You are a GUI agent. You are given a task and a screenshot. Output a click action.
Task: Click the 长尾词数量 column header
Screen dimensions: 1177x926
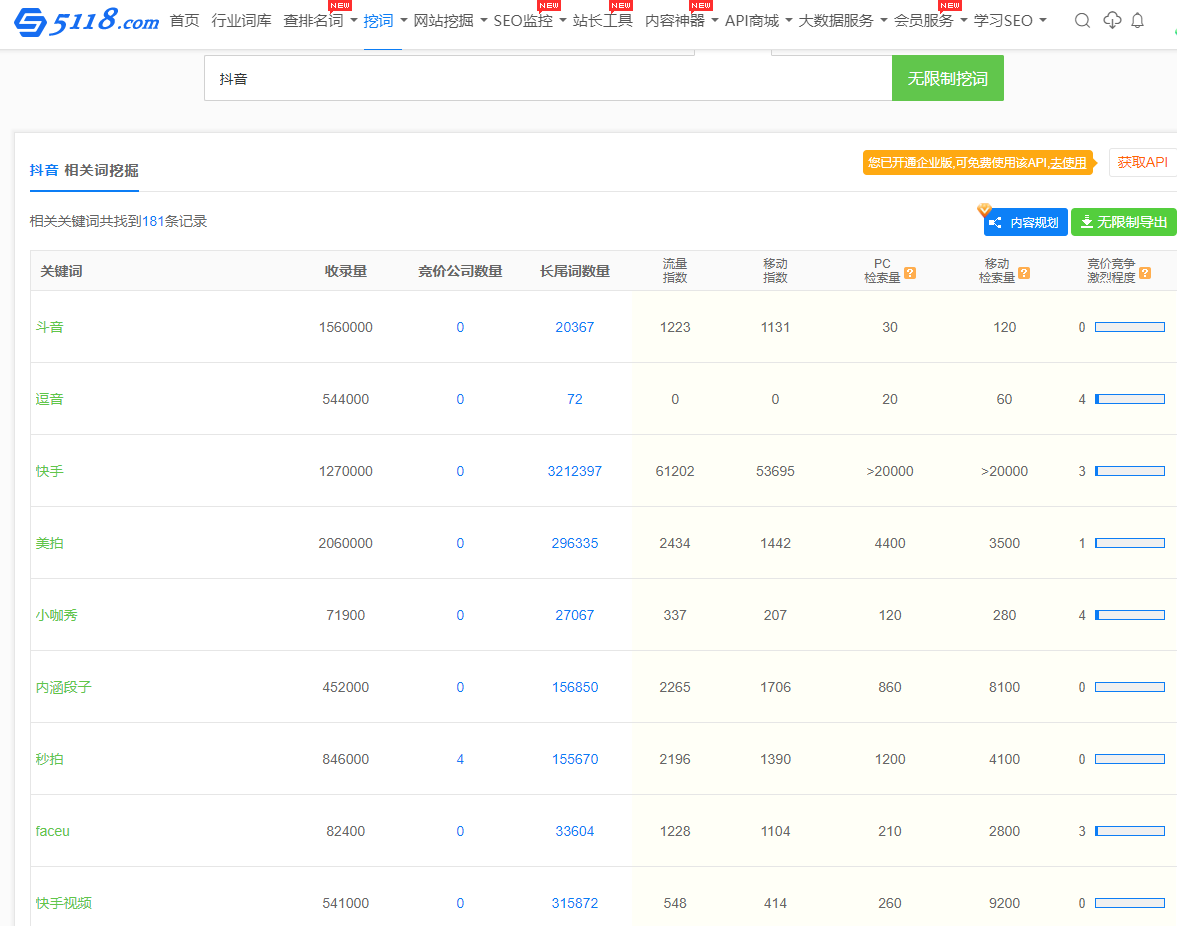574,271
